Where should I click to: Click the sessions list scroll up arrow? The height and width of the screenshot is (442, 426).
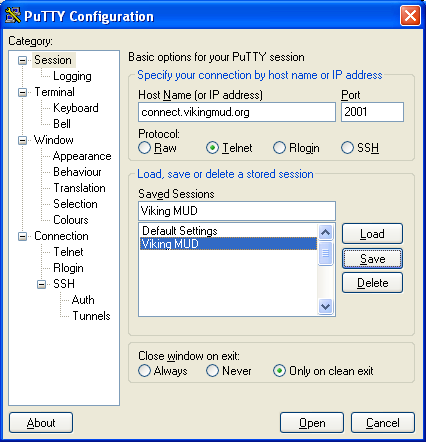click(325, 232)
